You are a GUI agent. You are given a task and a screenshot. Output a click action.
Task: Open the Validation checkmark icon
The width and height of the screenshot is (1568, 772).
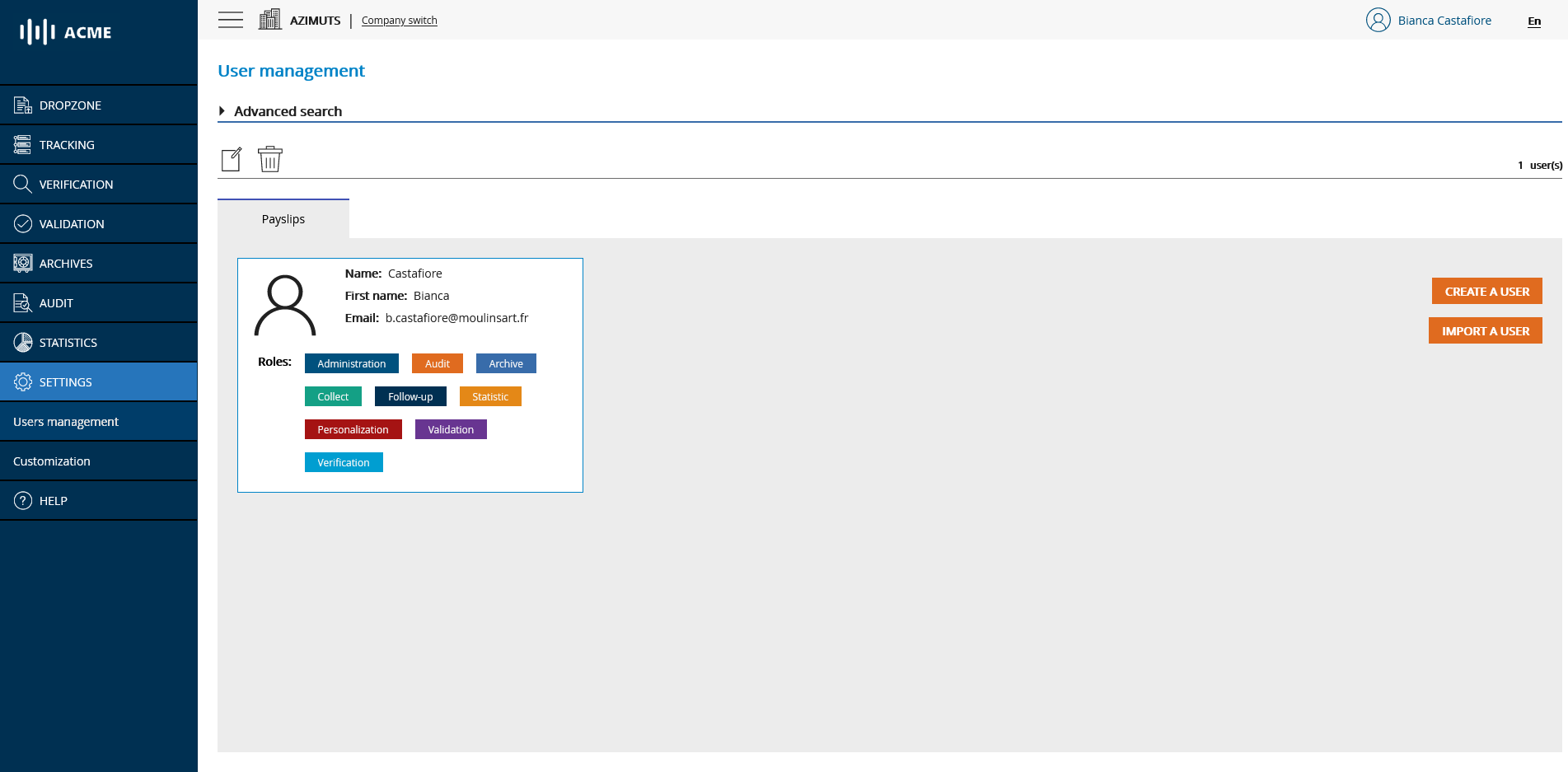point(22,223)
